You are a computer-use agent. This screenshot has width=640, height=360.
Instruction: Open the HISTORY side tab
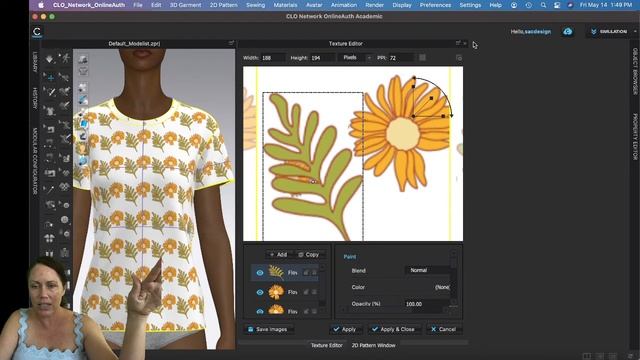pos(35,98)
